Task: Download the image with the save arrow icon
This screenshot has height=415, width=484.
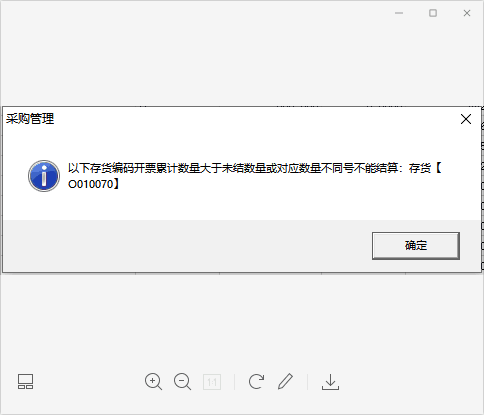Action: [x=330, y=382]
